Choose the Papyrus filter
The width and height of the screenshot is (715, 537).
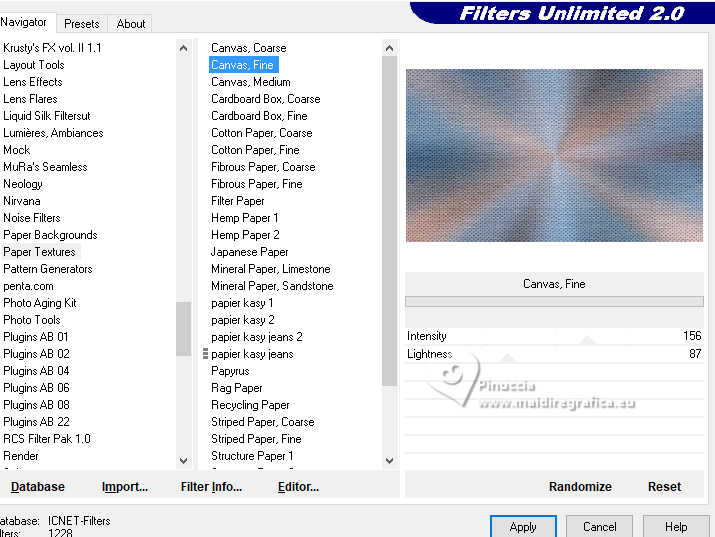(x=230, y=371)
